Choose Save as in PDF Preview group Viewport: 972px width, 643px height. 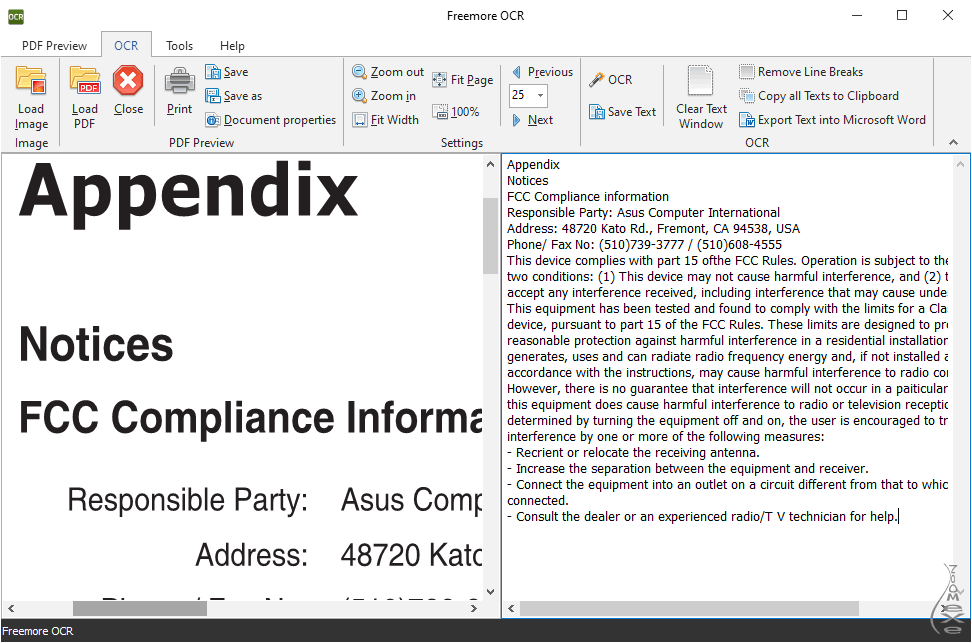coord(234,96)
